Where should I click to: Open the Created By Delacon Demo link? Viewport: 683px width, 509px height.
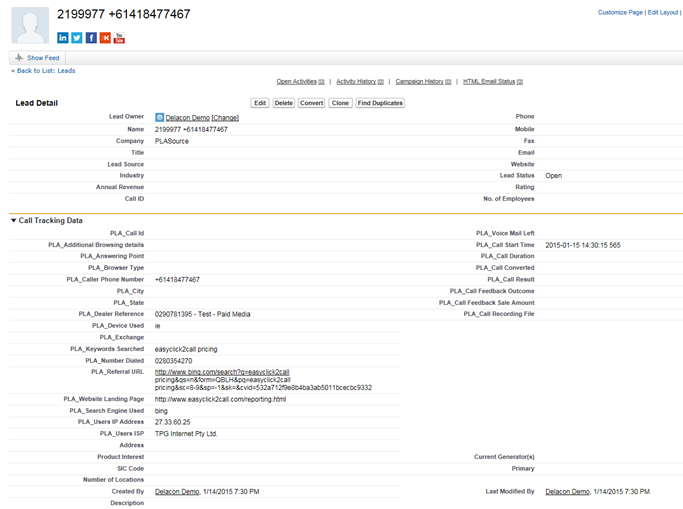coord(177,492)
